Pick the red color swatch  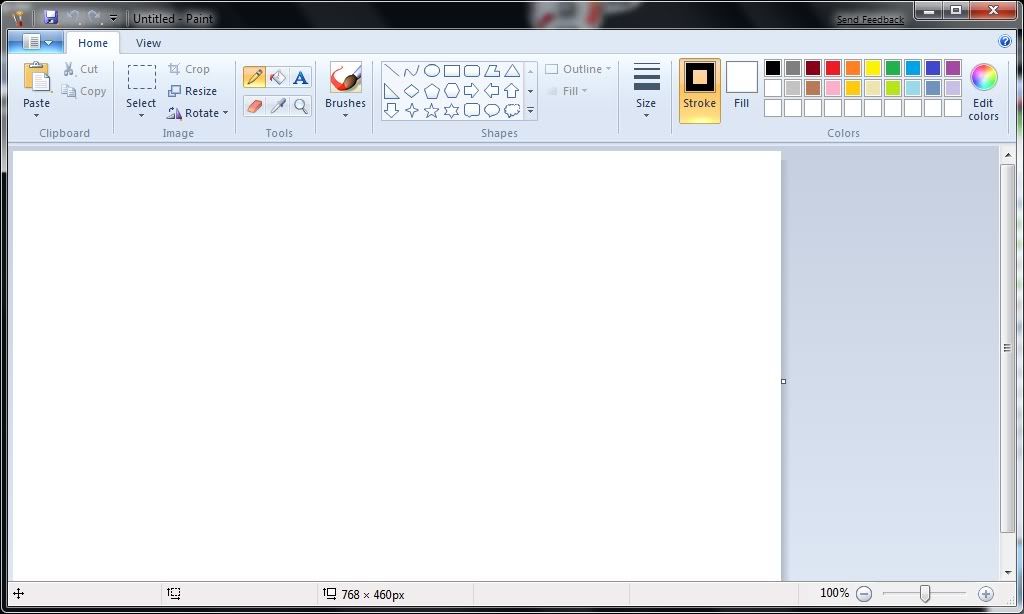coord(833,68)
